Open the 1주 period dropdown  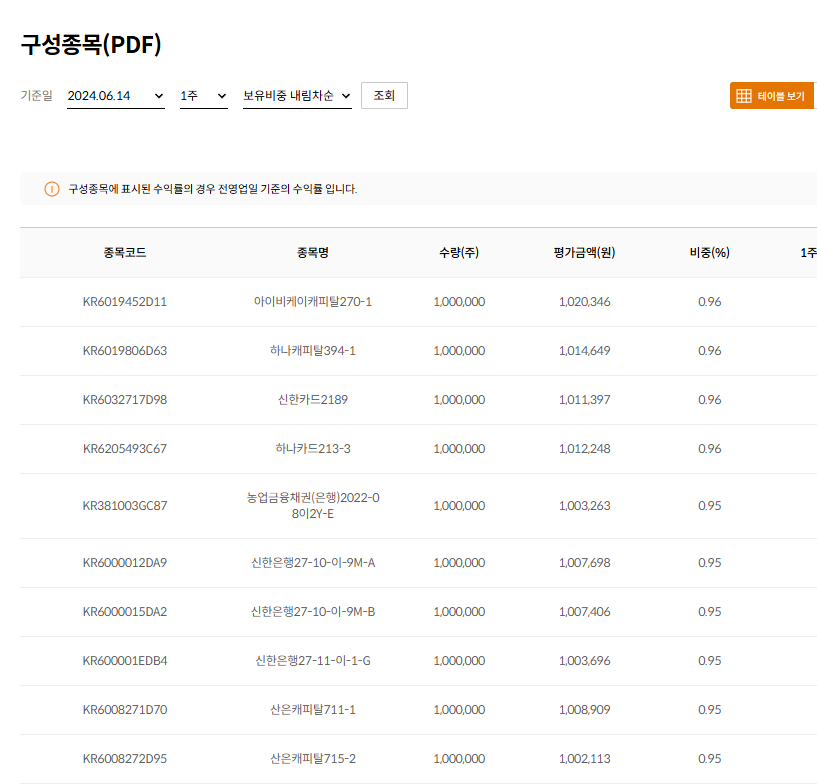(x=204, y=96)
